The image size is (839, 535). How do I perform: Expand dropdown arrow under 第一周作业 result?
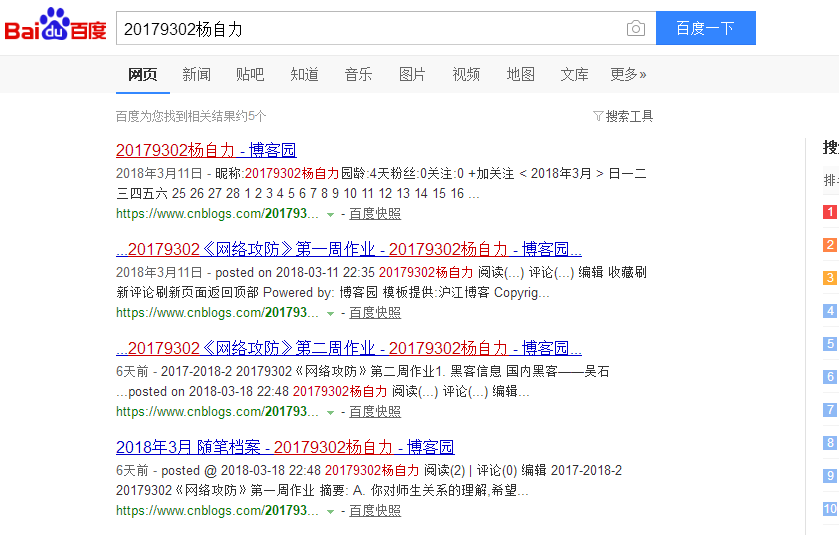330,314
